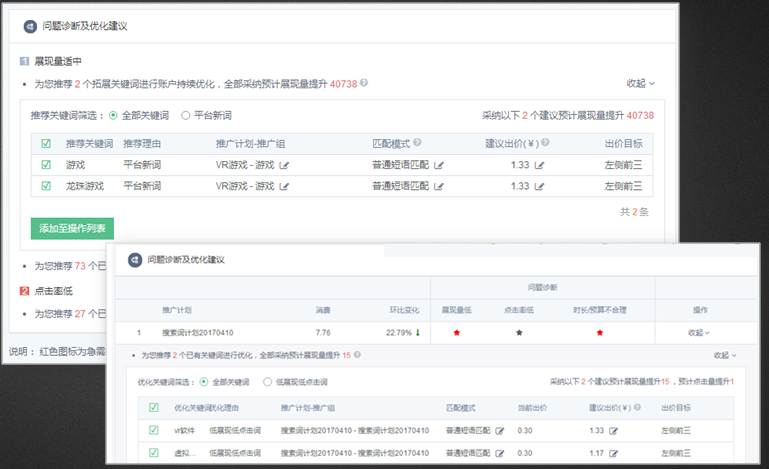This screenshot has width=769, height=469.
Task: Edit match mode in vr软件 row
Action: click(x=500, y=430)
